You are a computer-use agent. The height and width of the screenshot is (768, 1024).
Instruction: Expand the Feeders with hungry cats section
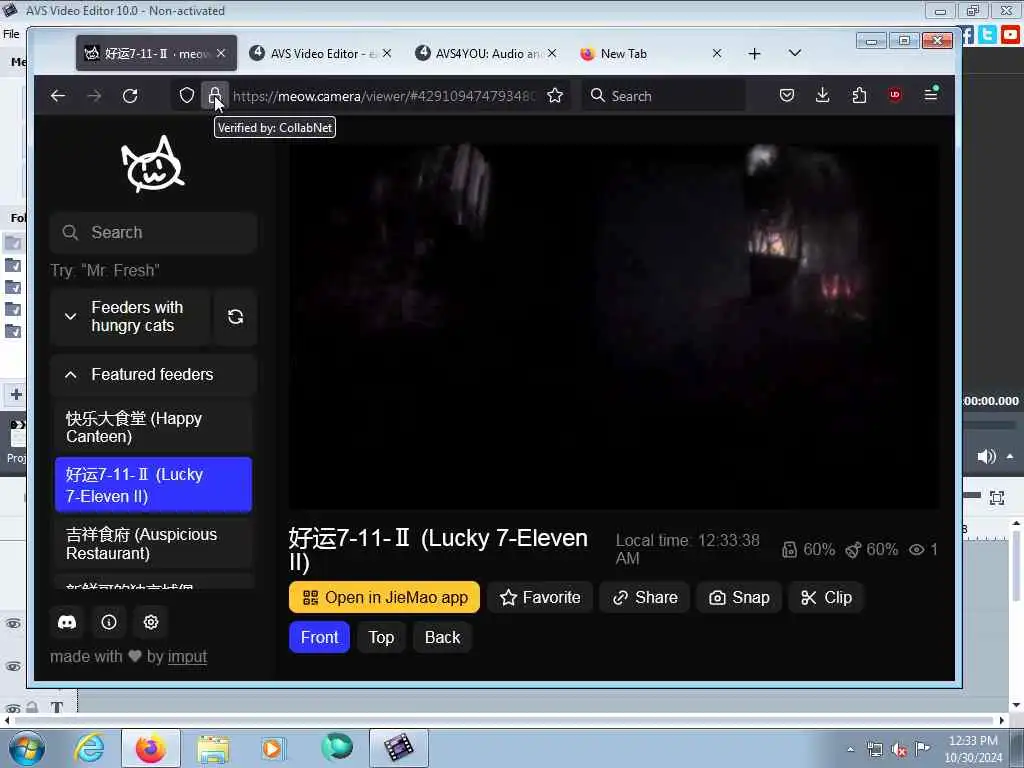tap(129, 317)
